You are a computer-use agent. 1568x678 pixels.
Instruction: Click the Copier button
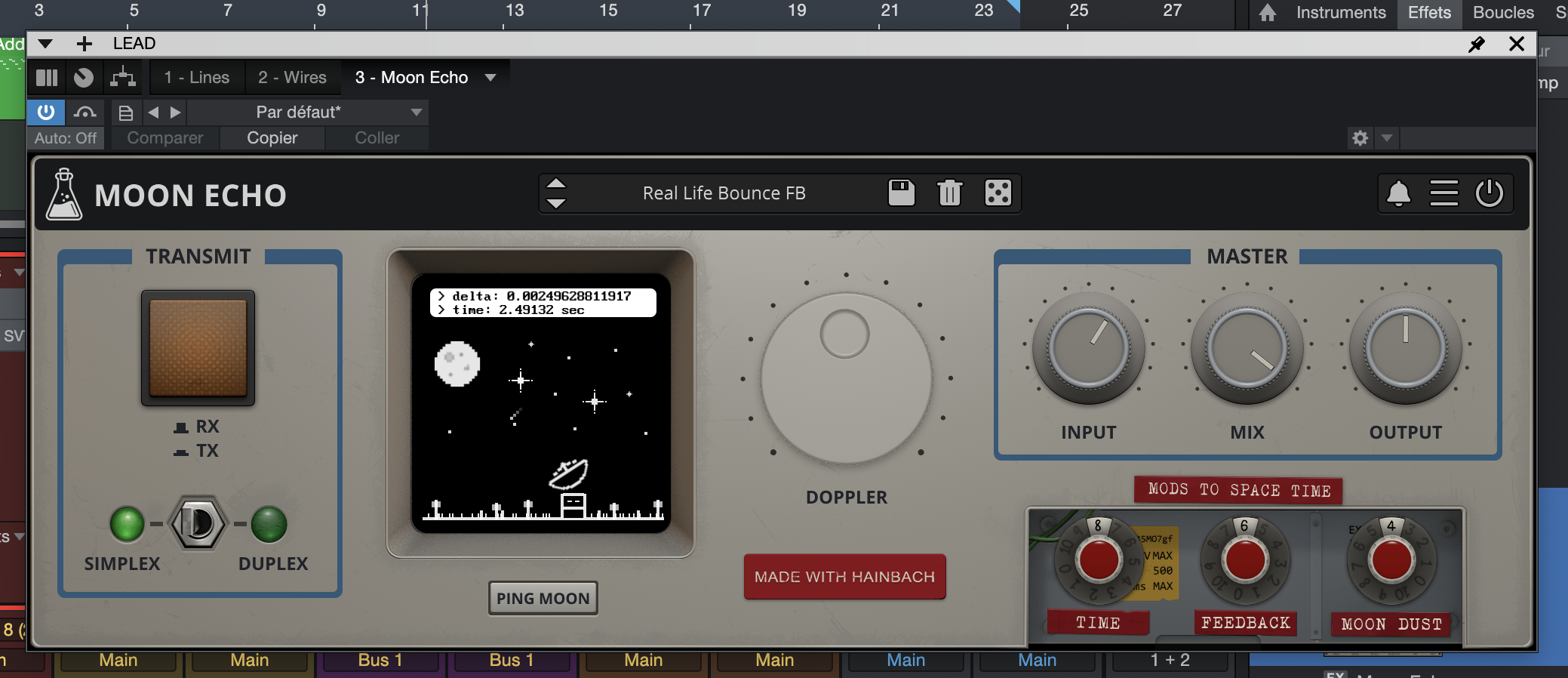(272, 138)
